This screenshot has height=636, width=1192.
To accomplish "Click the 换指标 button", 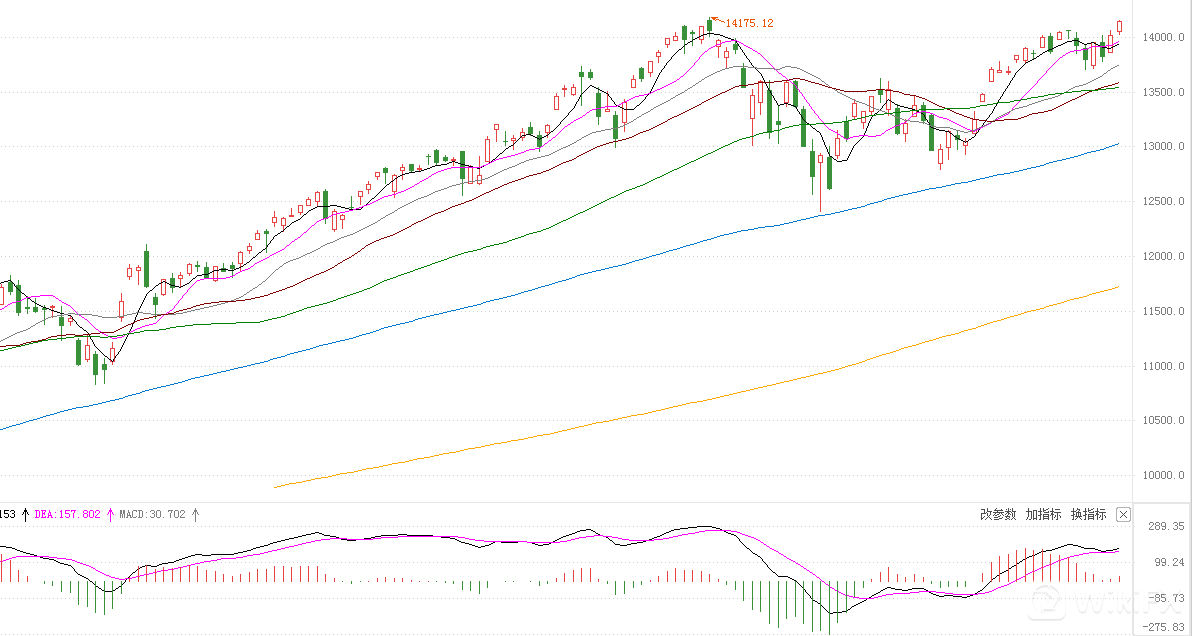I will pos(1088,515).
